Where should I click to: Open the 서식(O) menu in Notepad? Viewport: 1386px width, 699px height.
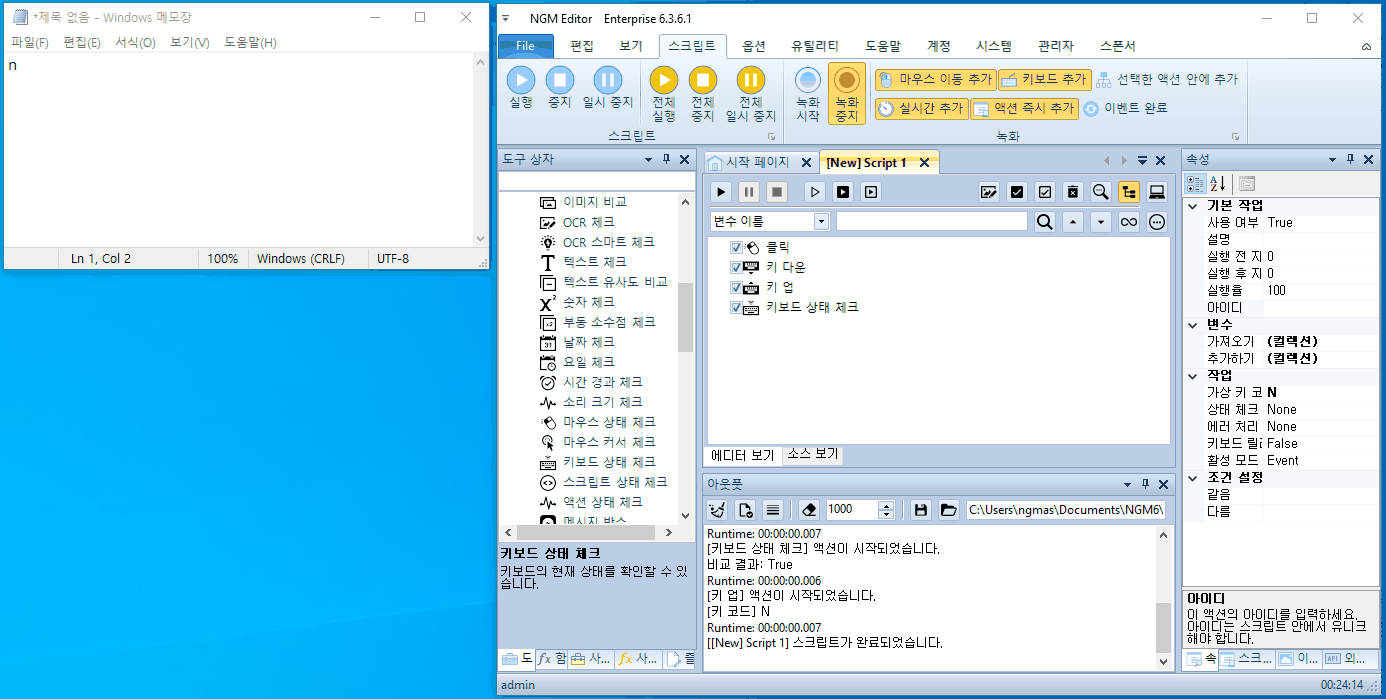pos(135,42)
